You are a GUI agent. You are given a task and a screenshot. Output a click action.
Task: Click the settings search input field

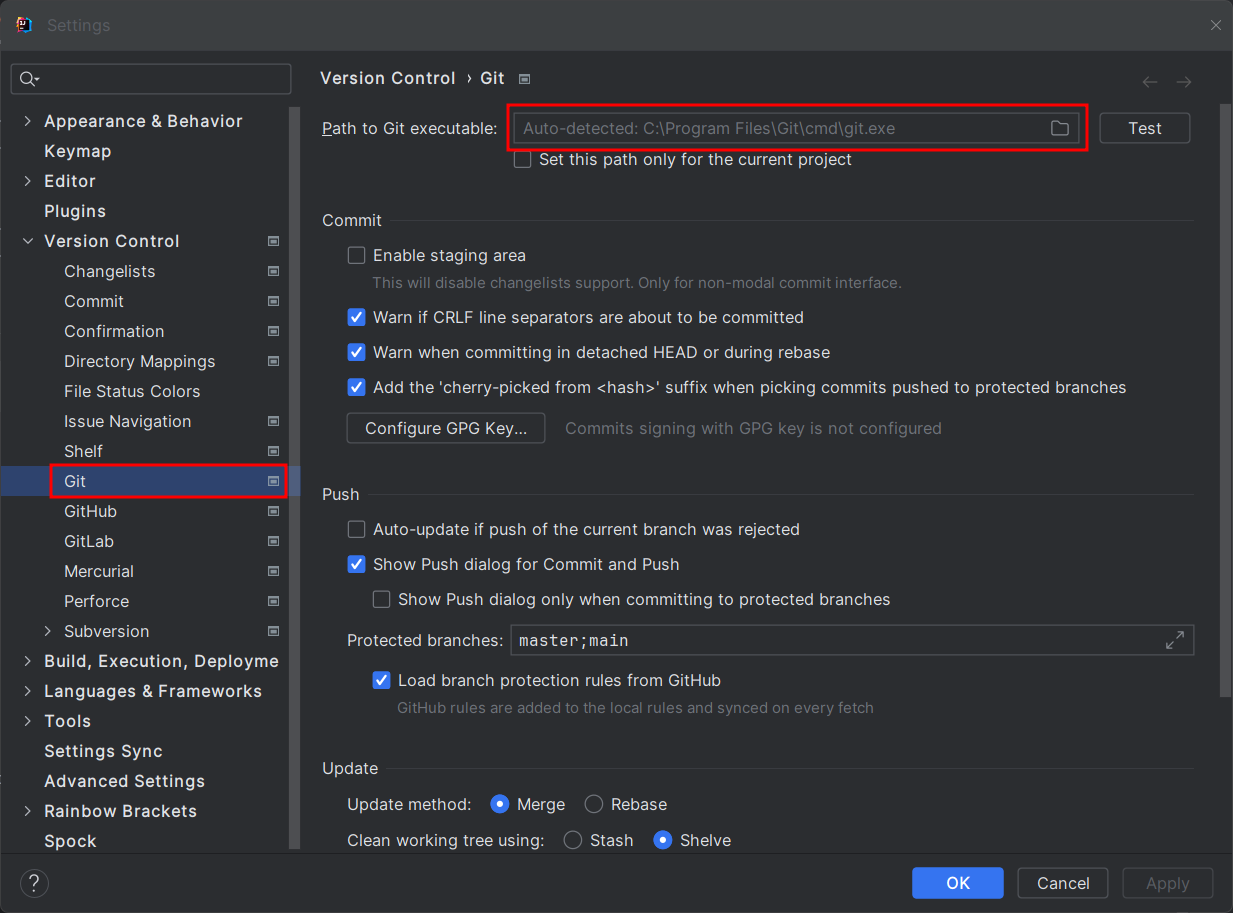click(x=150, y=79)
